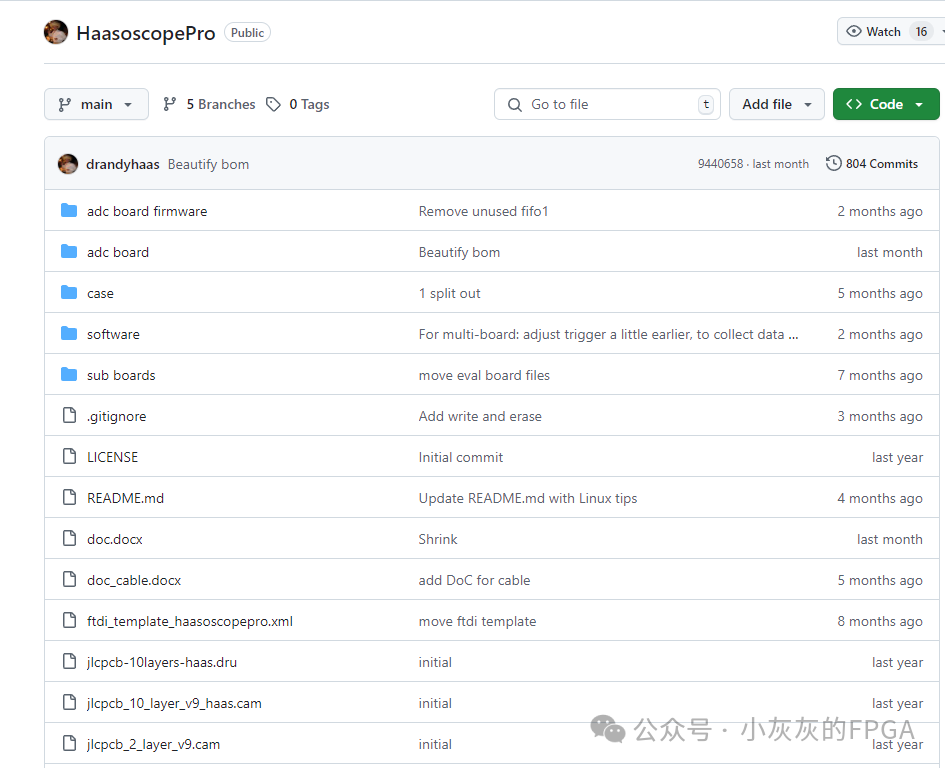Click the file icon next to doc.docx
Viewport: 945px width, 768px height.
click(69, 539)
